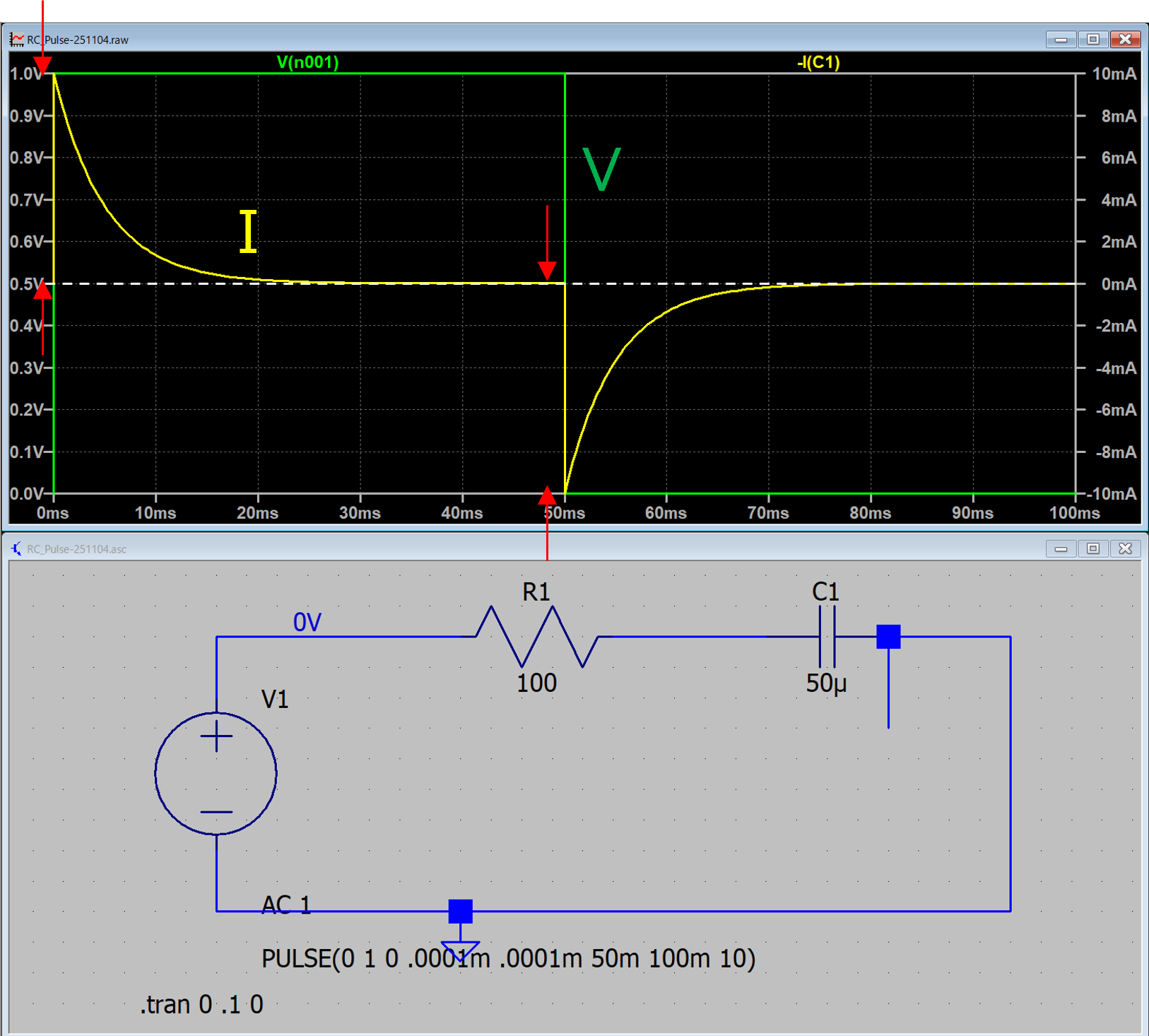The image size is (1149, 1036).
Task: Click the blue junction square beside C1
Action: click(x=888, y=637)
